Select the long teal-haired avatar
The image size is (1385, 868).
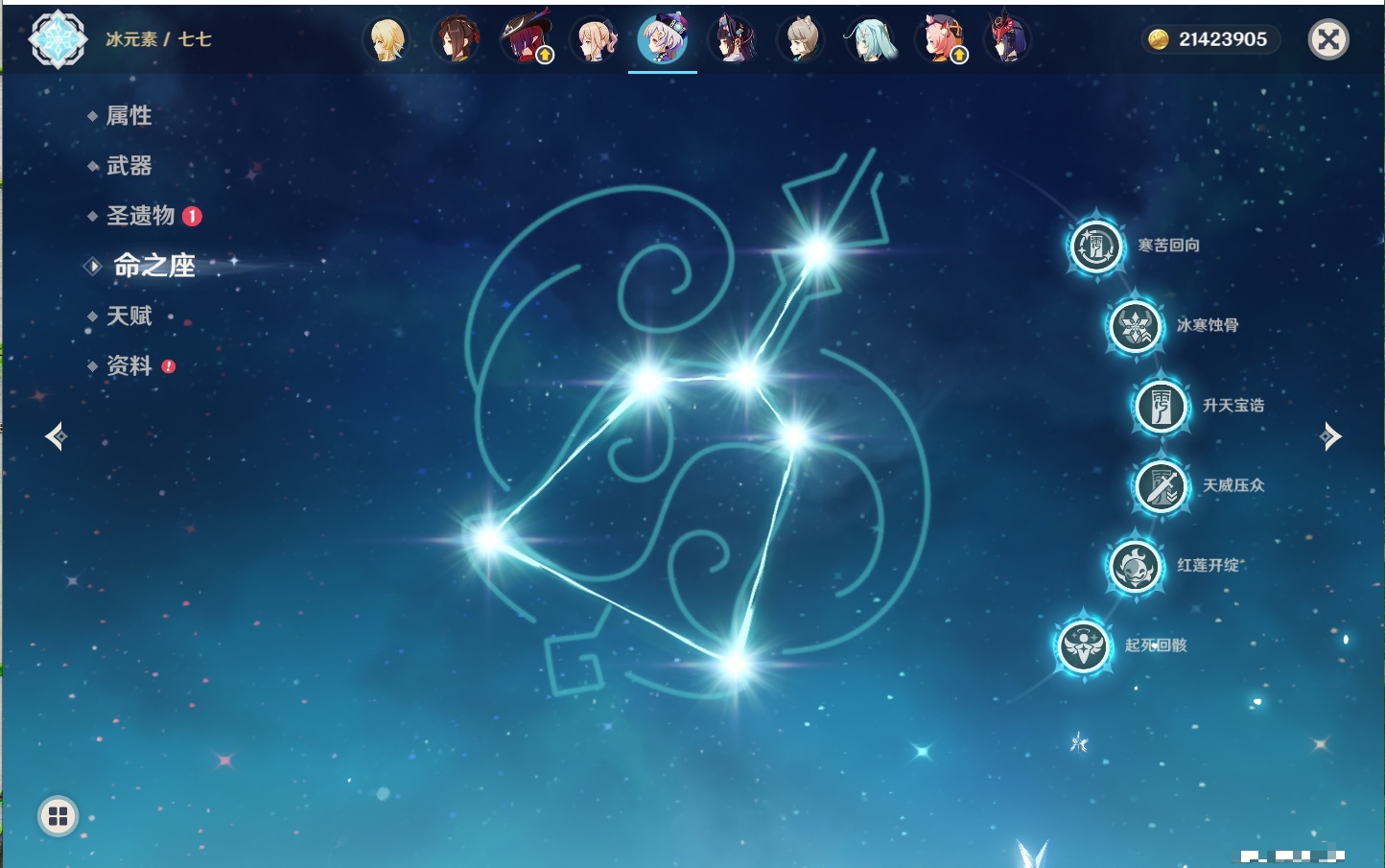coord(870,40)
